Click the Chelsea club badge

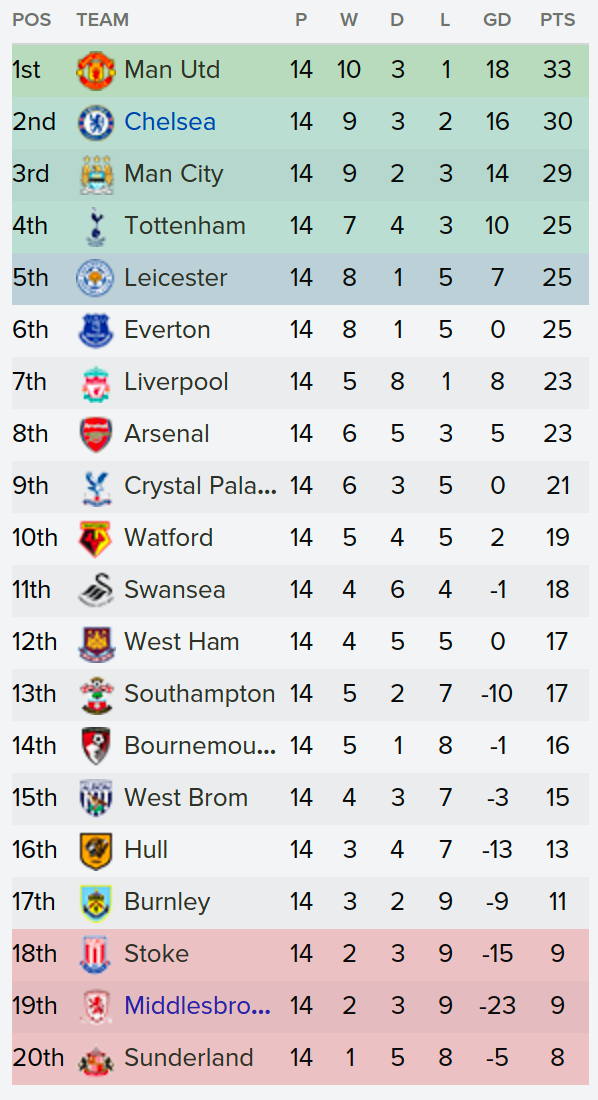(x=95, y=122)
